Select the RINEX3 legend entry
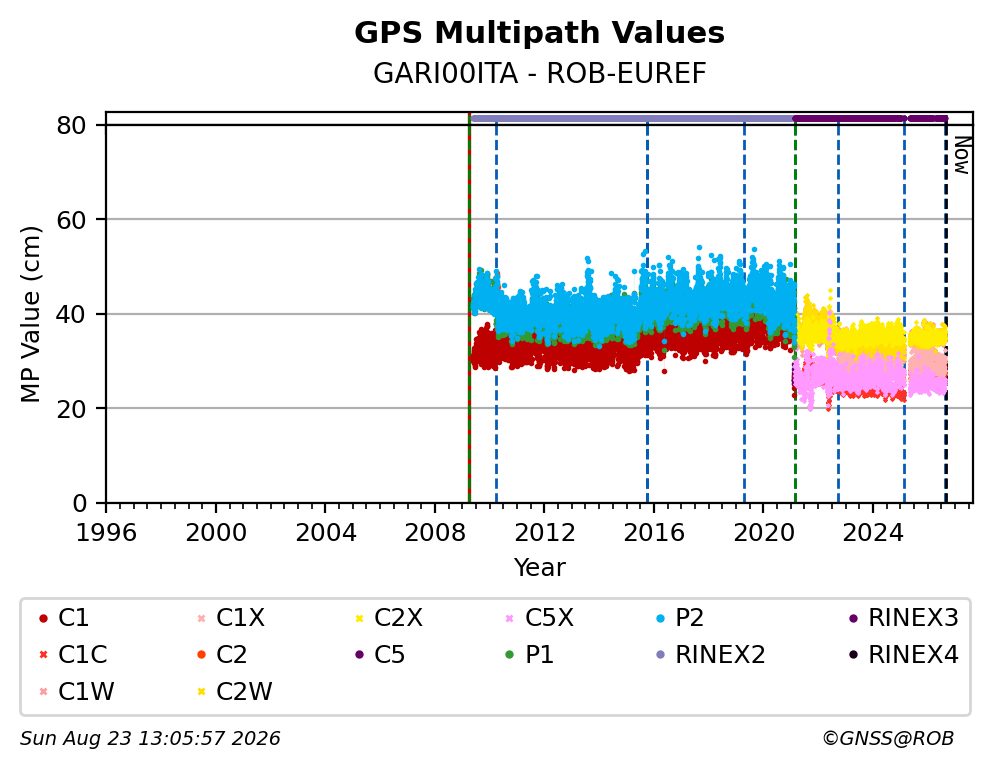The height and width of the screenshot is (769, 992). (904, 618)
